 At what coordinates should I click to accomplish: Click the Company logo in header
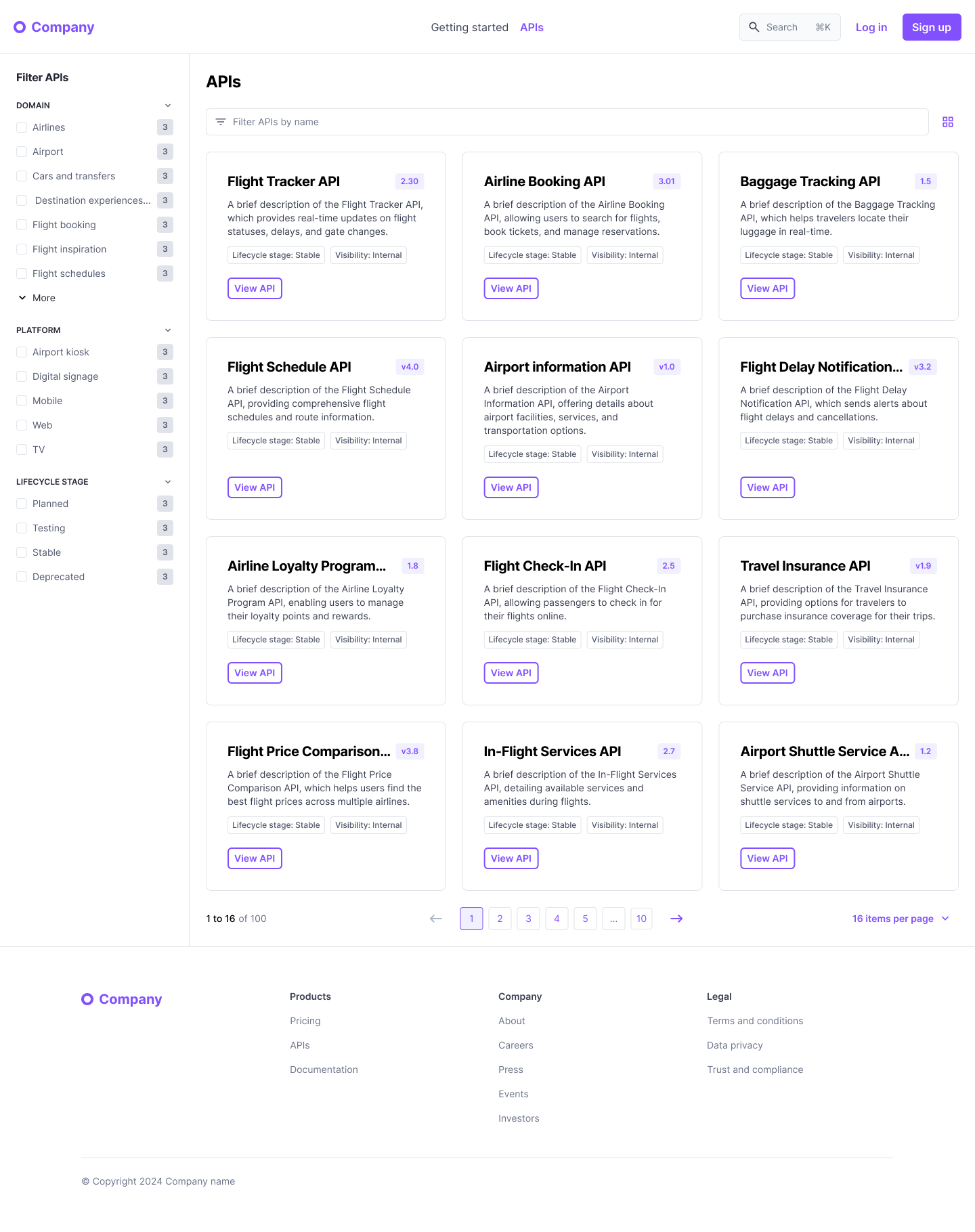54,27
